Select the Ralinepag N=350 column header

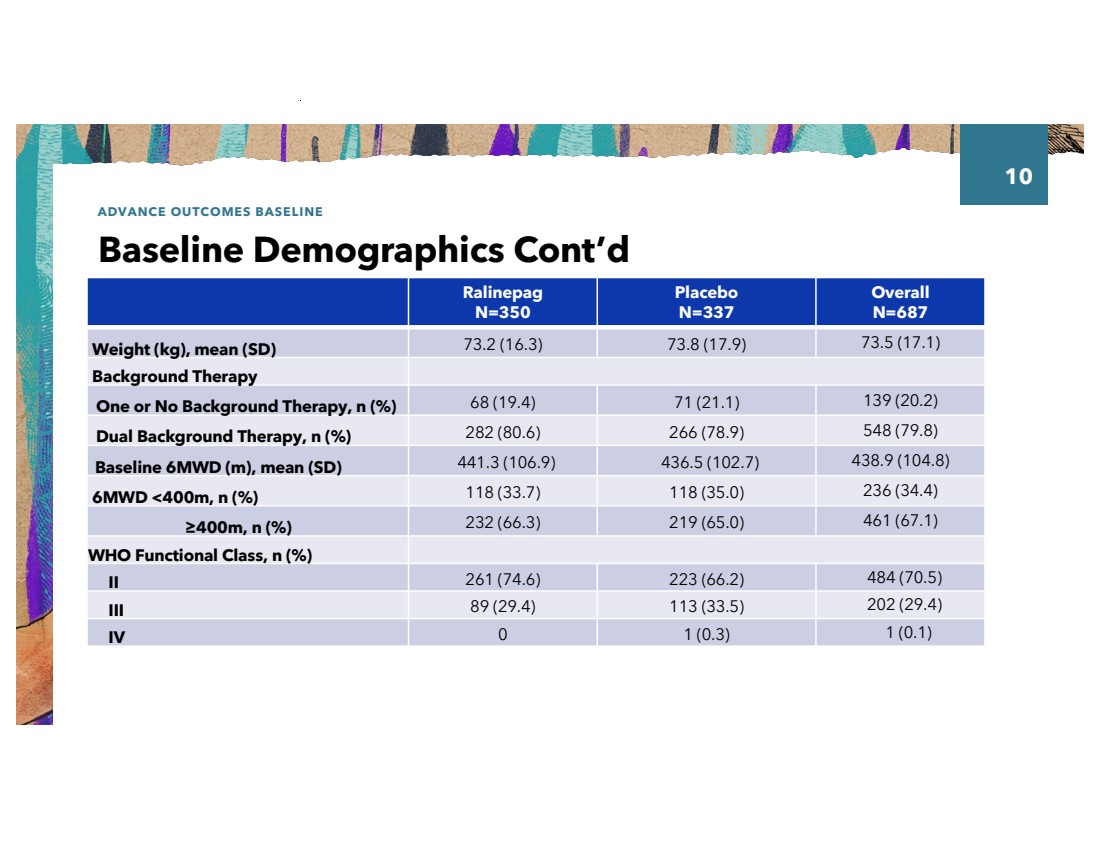click(x=502, y=302)
